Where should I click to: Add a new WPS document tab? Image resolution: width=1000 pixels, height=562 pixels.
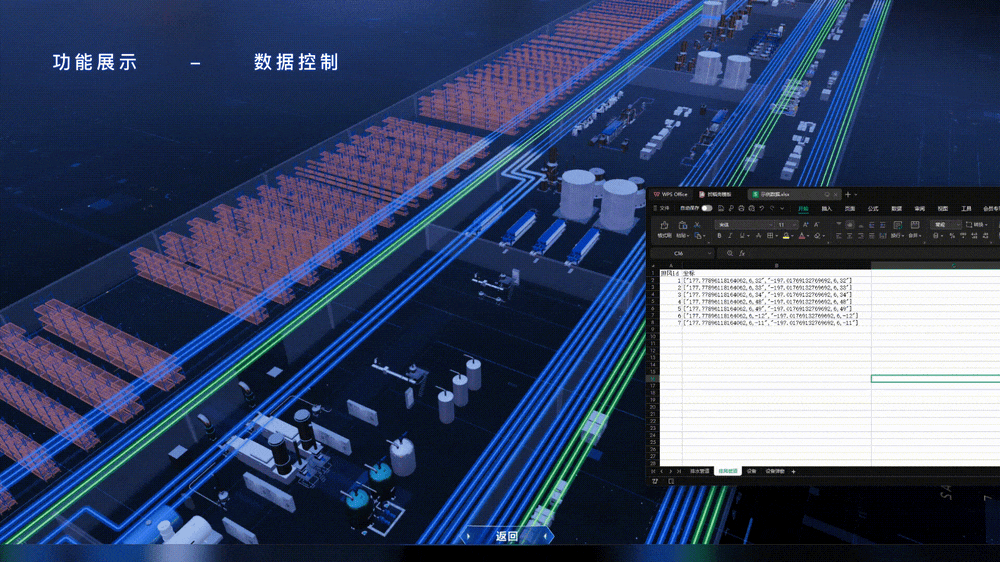(848, 195)
